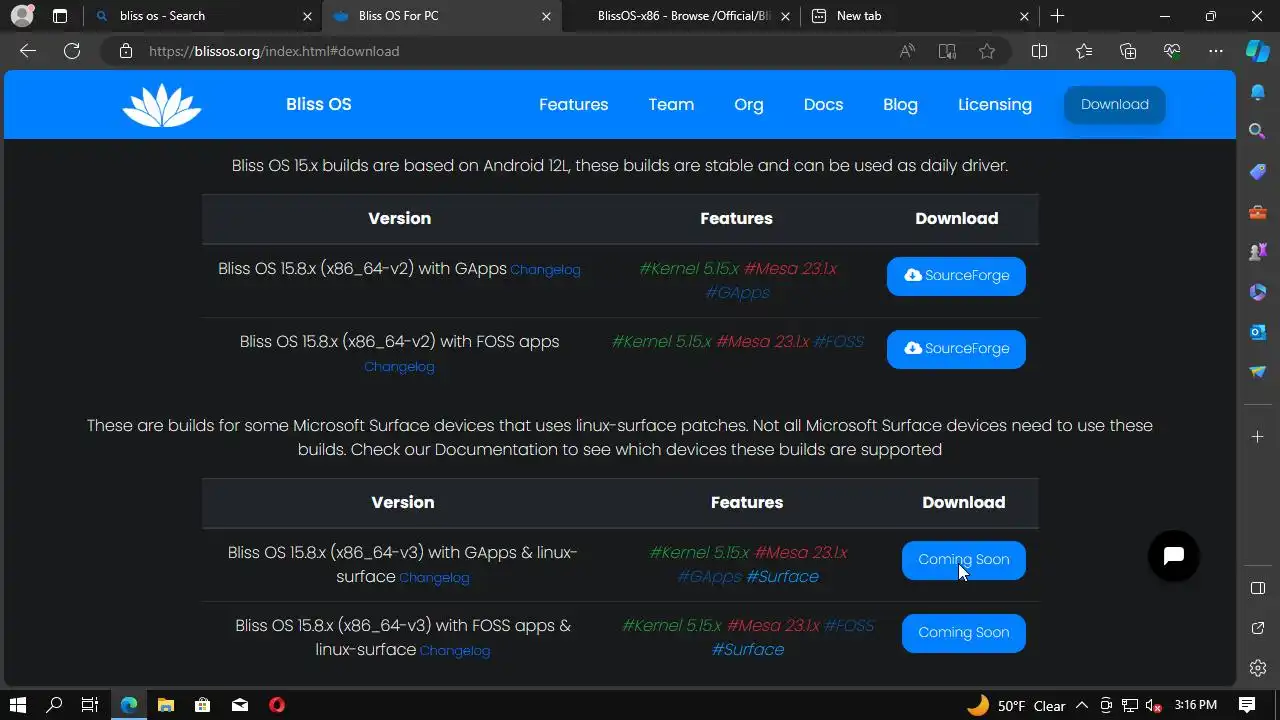Image resolution: width=1280 pixels, height=720 pixels.
Task: Open Shopping tag in sidebar
Action: coord(1258,172)
